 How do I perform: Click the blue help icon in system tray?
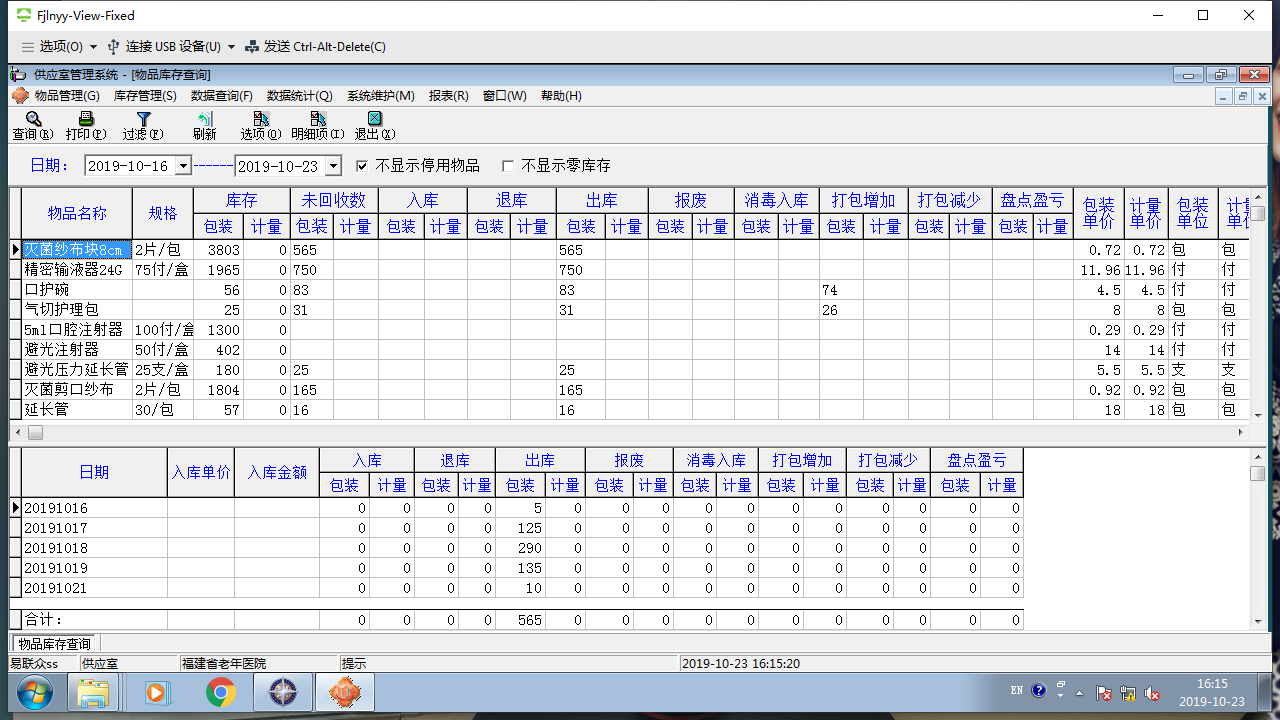tap(1039, 691)
